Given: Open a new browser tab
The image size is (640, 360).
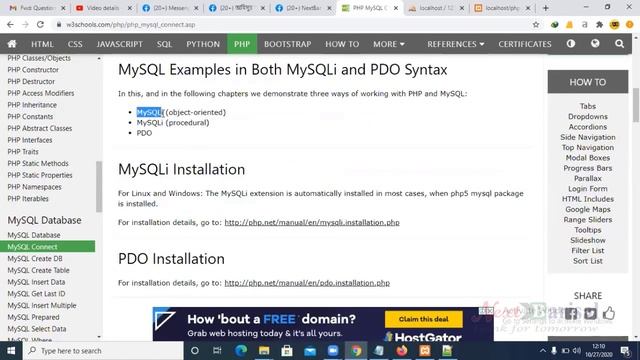Looking at the screenshot, I should pos(546,8).
